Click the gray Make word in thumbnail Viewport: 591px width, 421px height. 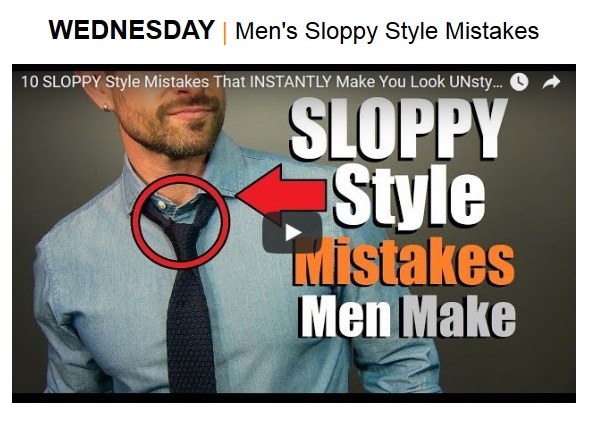(459, 315)
